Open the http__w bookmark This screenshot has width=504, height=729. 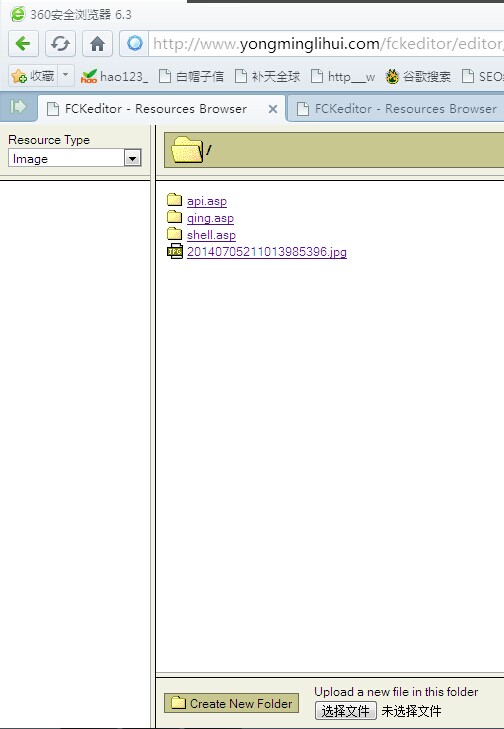point(343,76)
